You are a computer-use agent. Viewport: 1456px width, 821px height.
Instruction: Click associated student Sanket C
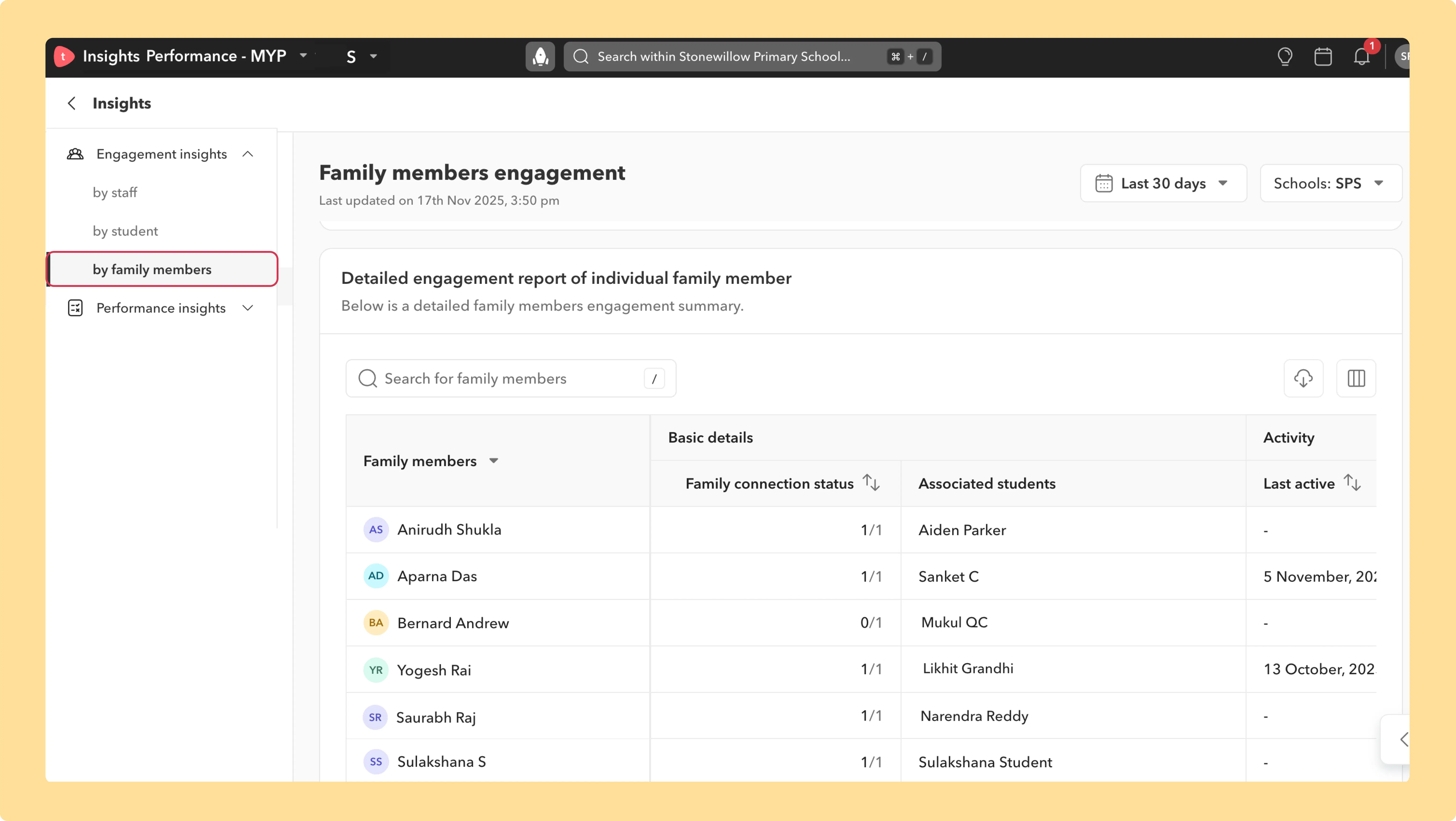[948, 576]
